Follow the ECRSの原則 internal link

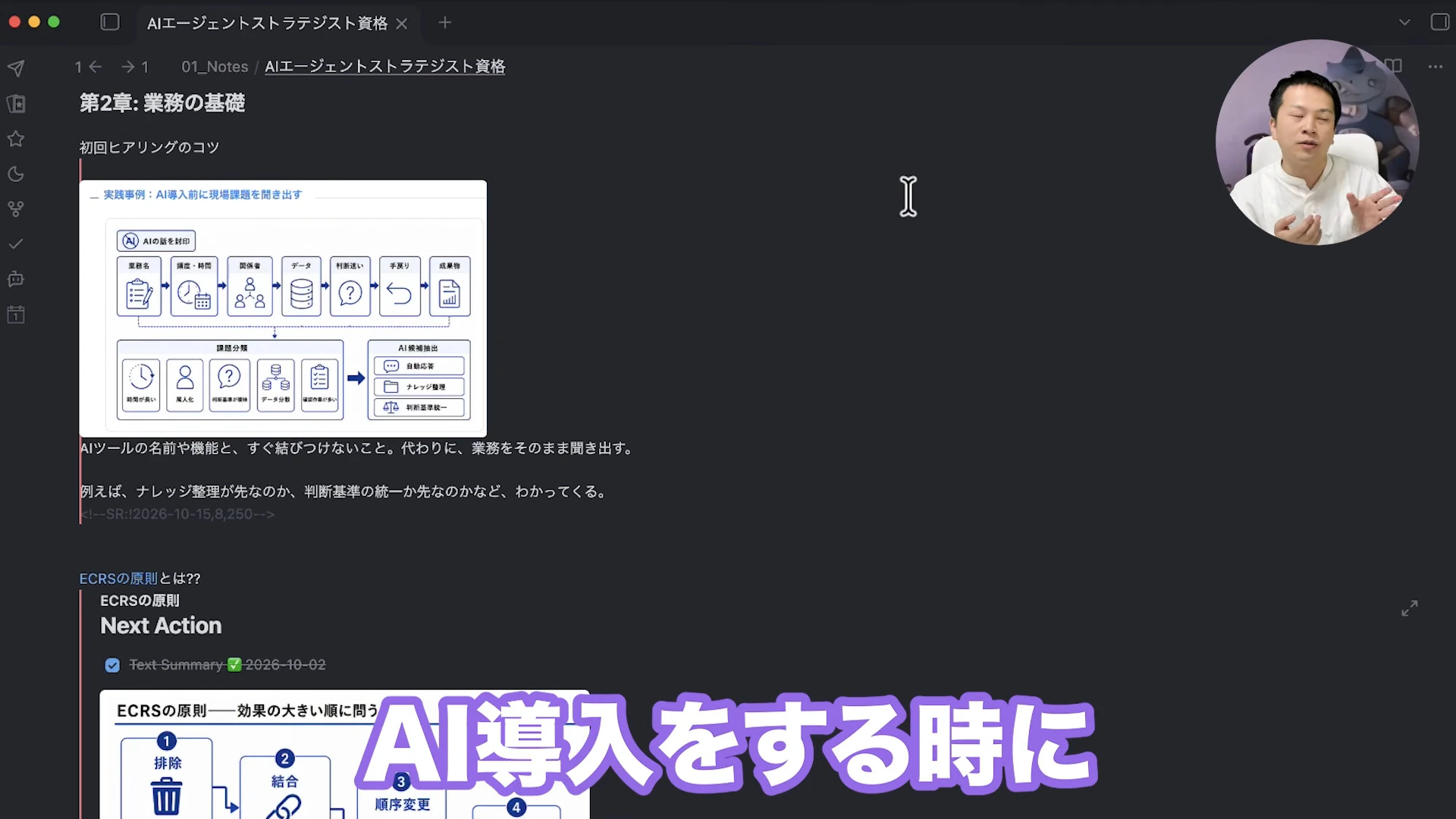118,579
